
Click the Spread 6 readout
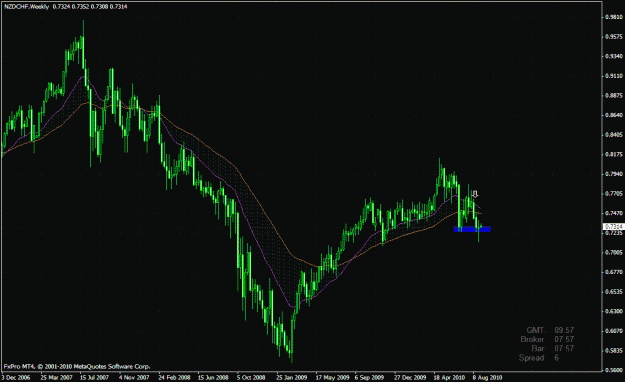tap(539, 358)
